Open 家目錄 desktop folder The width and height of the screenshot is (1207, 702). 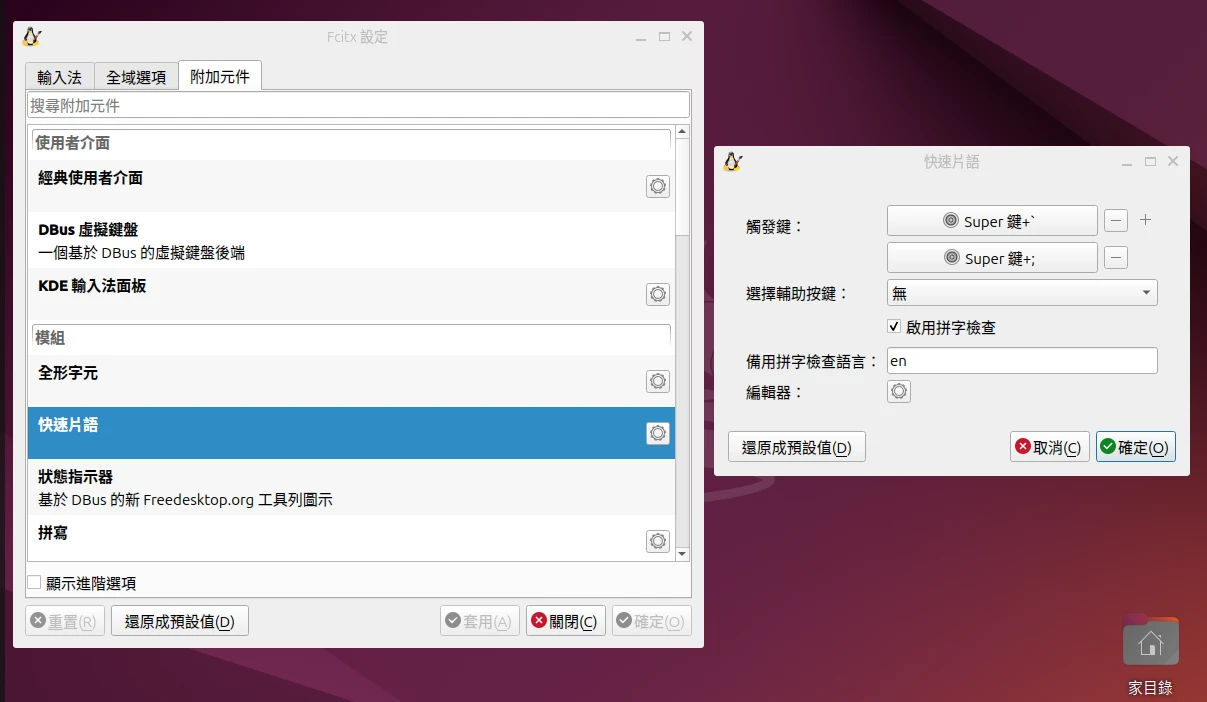click(x=1150, y=644)
